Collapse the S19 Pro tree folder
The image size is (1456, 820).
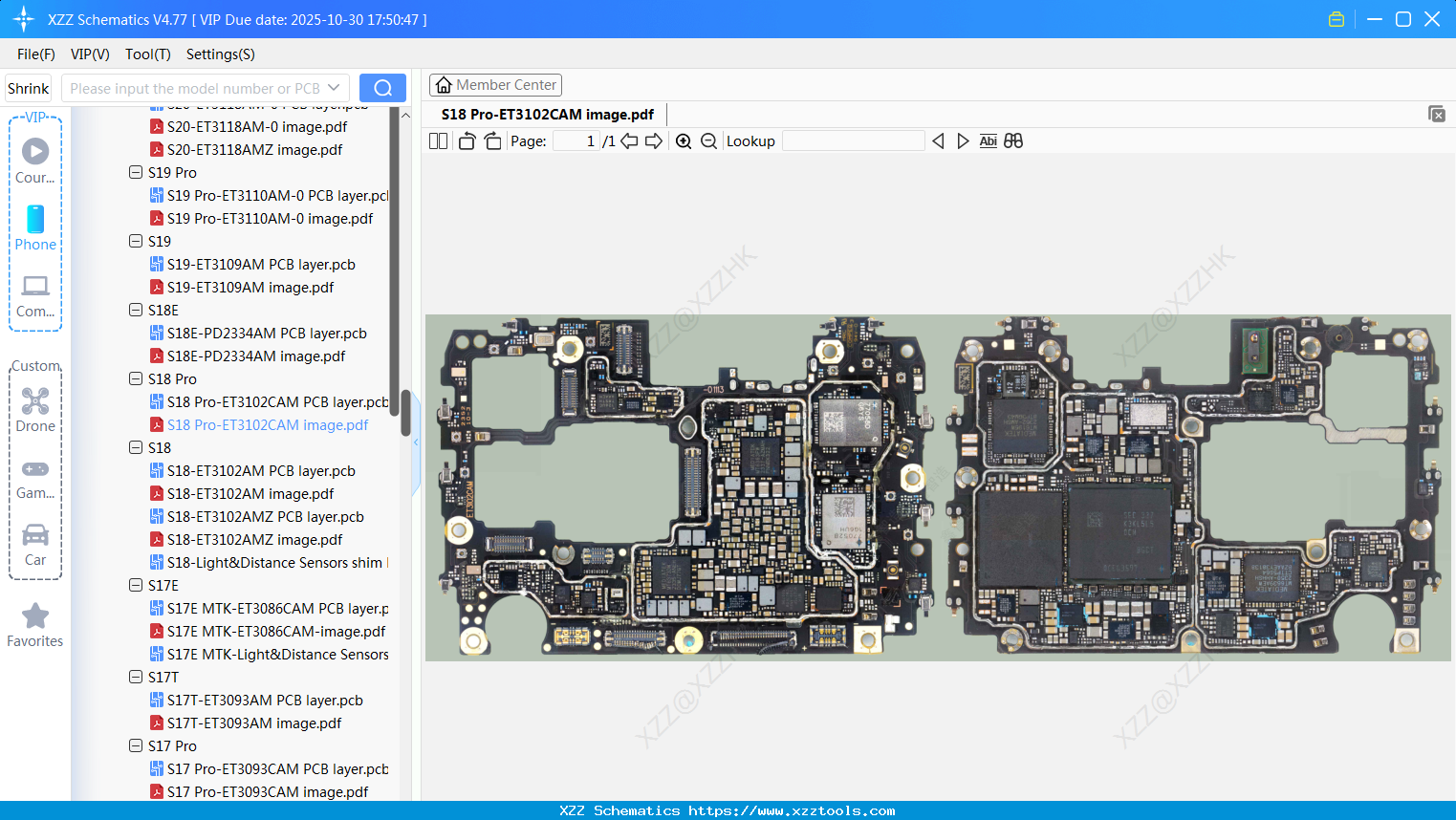click(136, 173)
